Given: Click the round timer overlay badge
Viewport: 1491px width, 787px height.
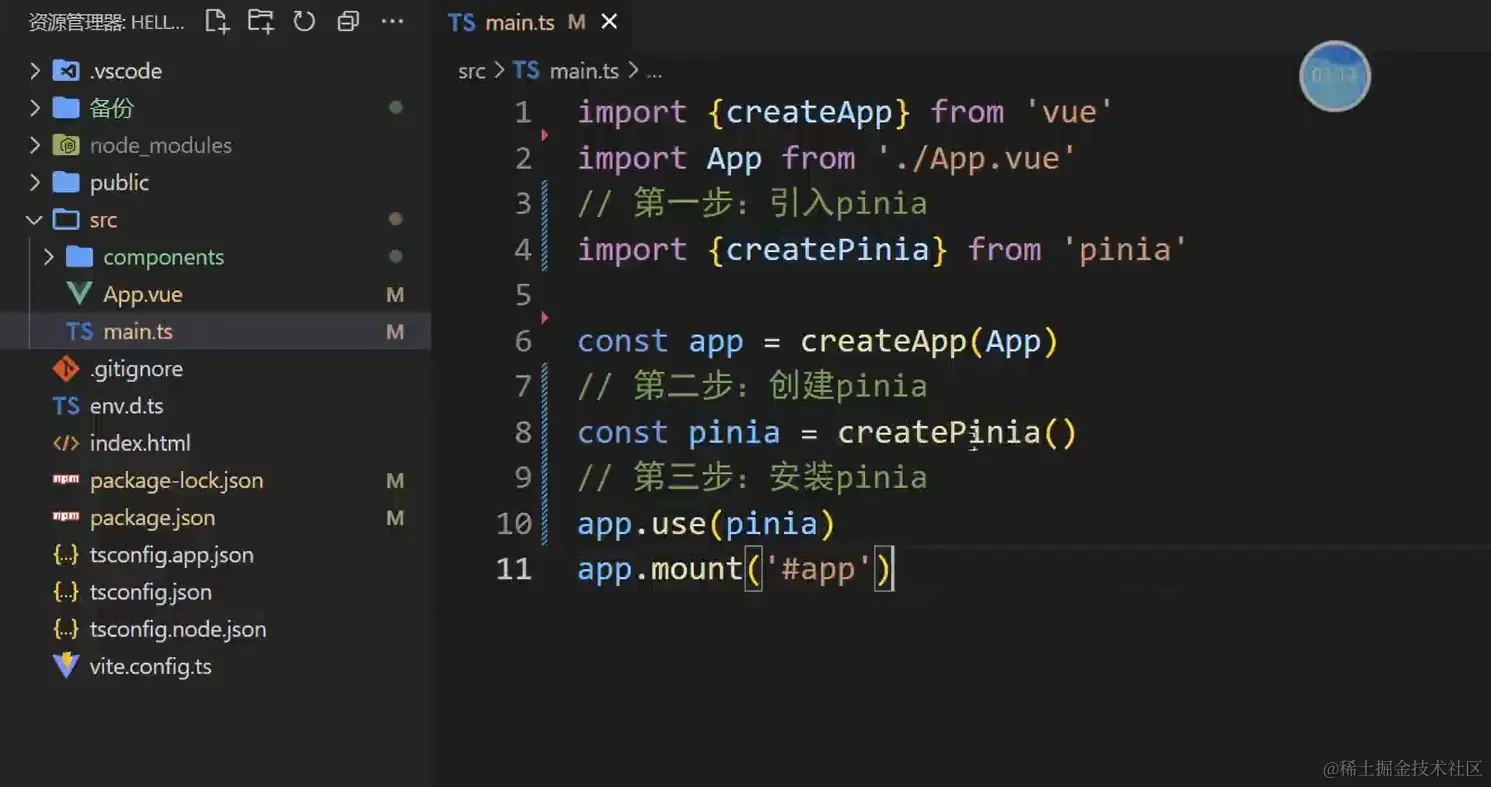Looking at the screenshot, I should [1334, 76].
